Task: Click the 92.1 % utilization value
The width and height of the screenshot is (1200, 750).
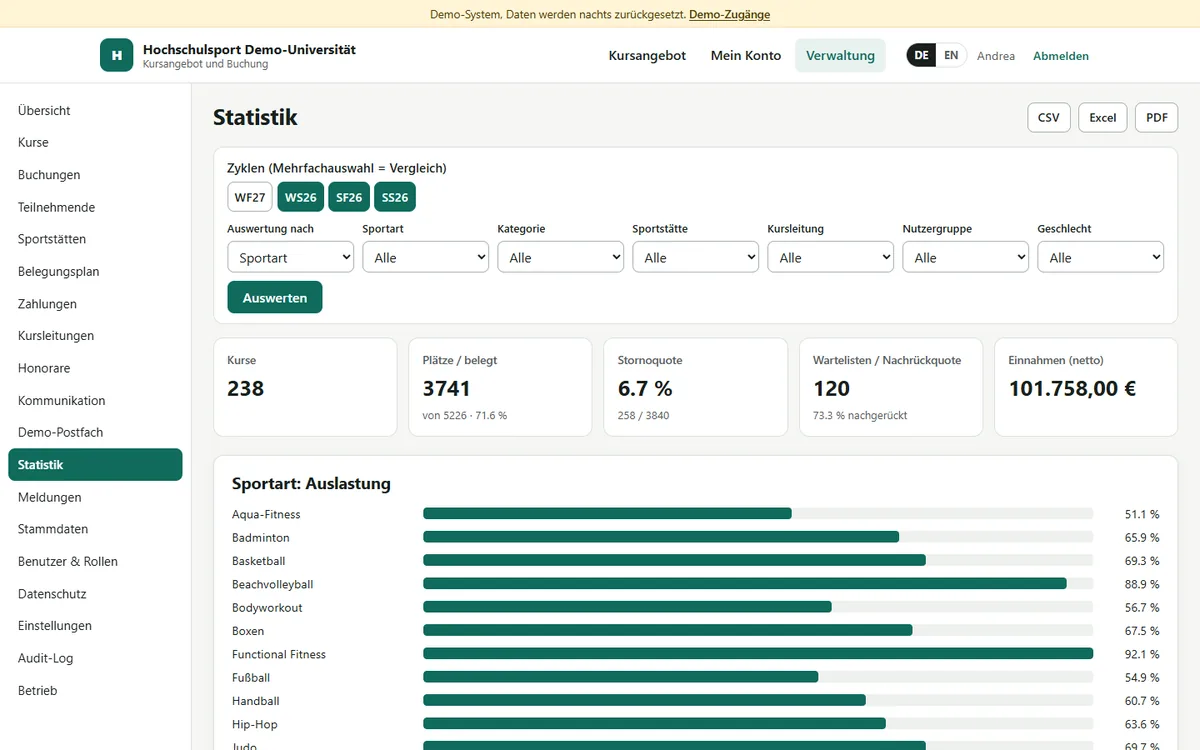Action: tap(1142, 655)
